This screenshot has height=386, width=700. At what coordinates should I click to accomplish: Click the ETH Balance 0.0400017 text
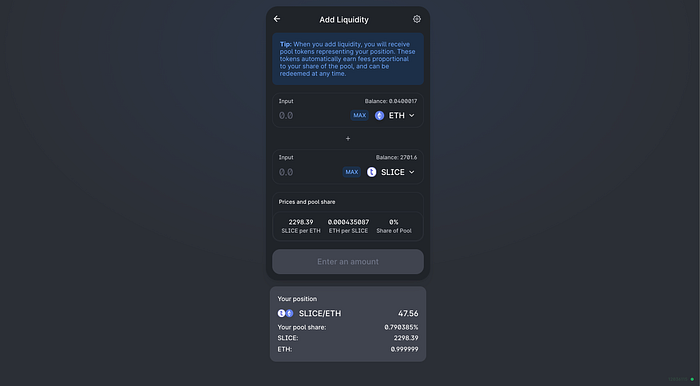[391, 101]
